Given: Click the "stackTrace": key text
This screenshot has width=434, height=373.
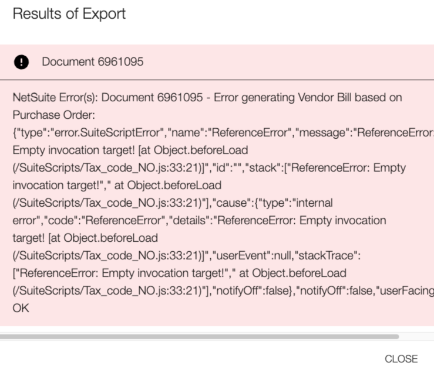Looking at the screenshot, I should coord(328,256).
